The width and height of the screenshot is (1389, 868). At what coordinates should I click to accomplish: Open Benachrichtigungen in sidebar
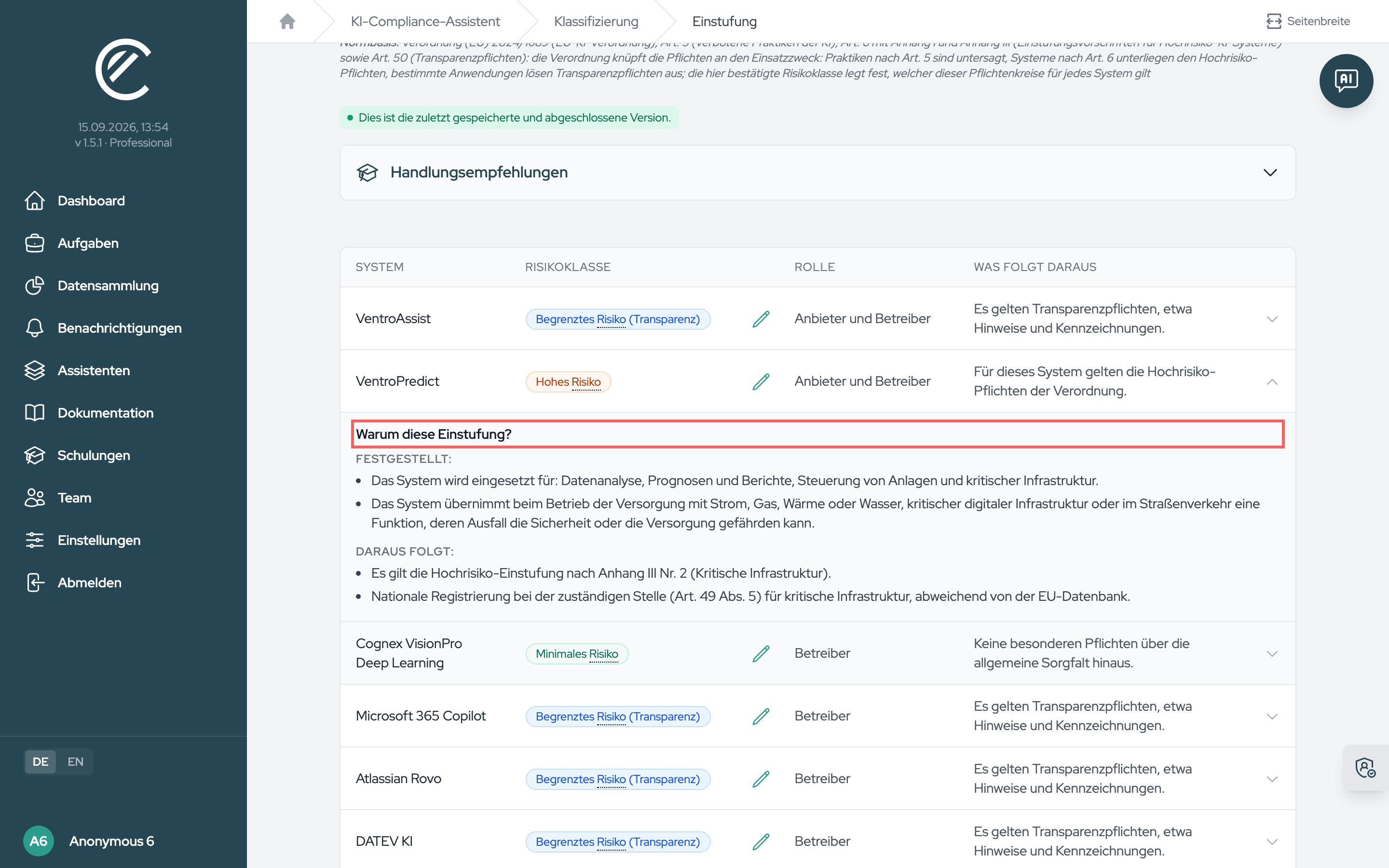point(103,328)
